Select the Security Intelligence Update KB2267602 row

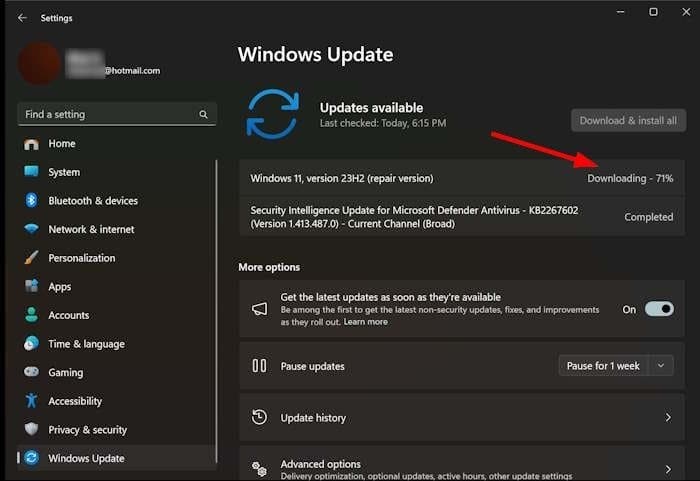[x=462, y=217]
